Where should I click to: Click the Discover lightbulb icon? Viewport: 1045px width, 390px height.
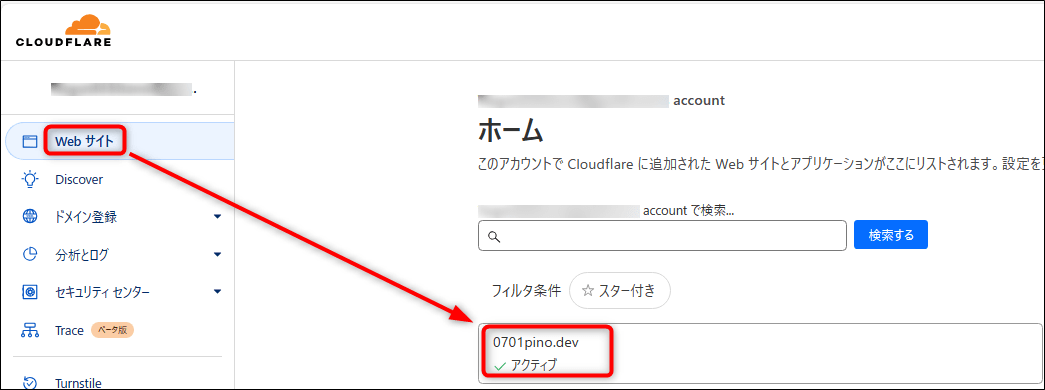coord(30,179)
